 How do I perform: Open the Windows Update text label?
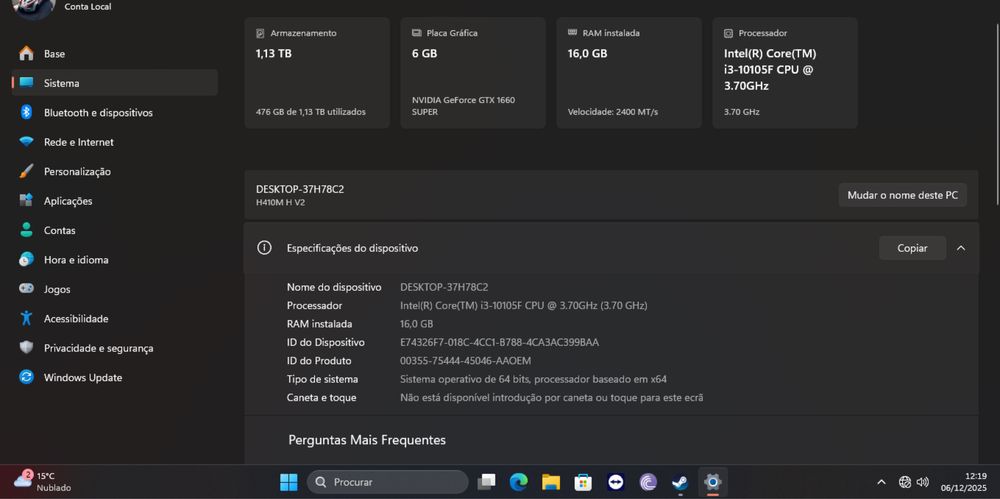pyautogui.click(x=83, y=378)
